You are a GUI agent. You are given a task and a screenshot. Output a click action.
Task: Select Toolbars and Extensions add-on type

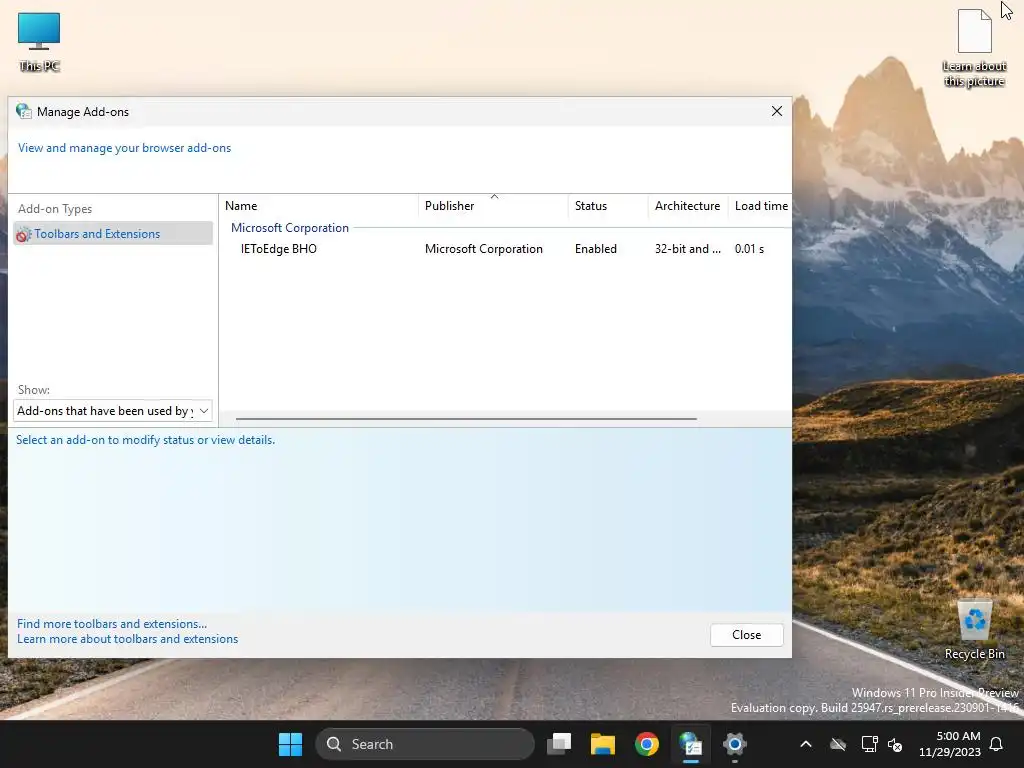pyautogui.click(x=112, y=234)
